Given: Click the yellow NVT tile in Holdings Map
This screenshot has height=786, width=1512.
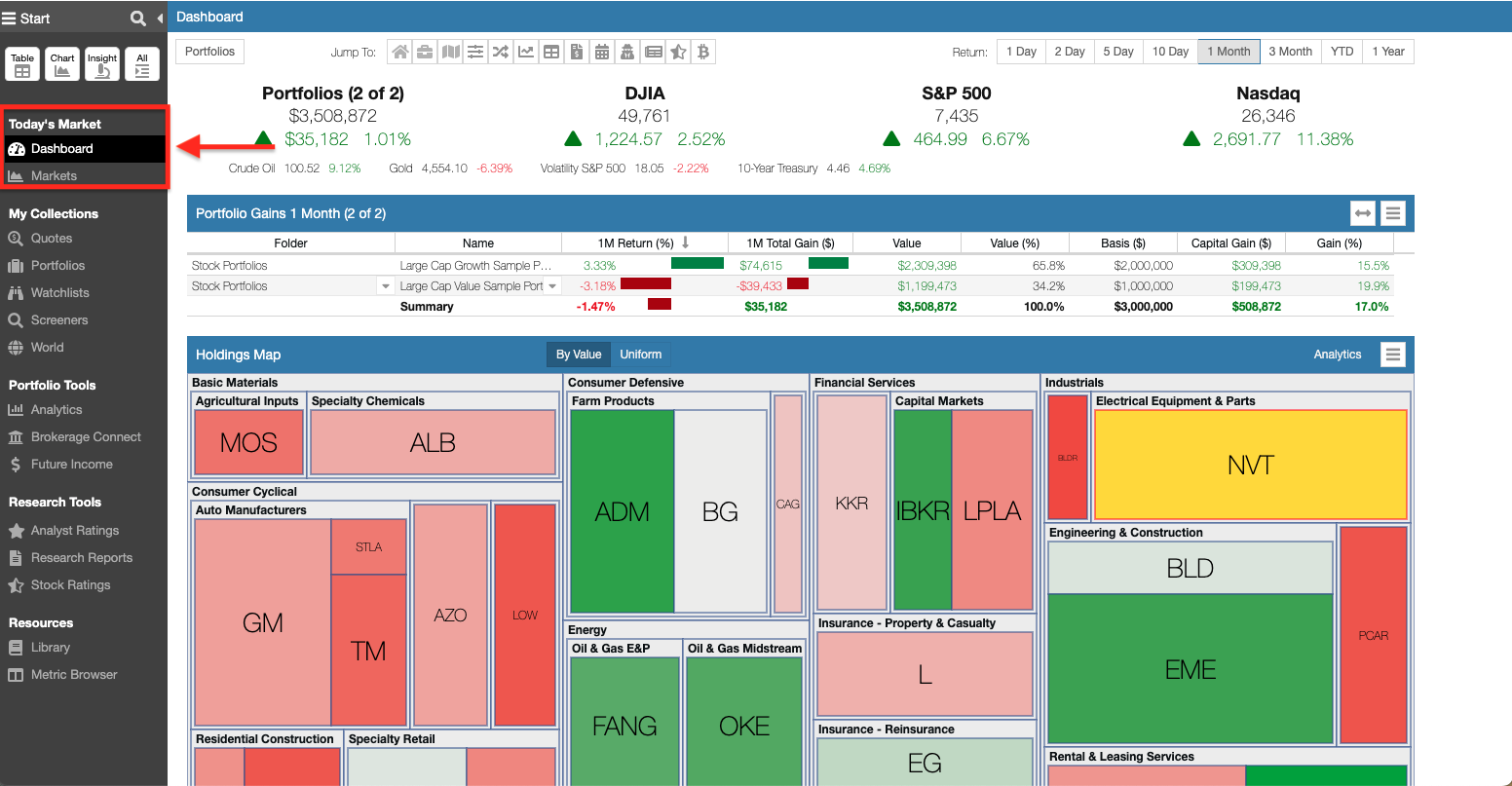Looking at the screenshot, I should (1251, 465).
